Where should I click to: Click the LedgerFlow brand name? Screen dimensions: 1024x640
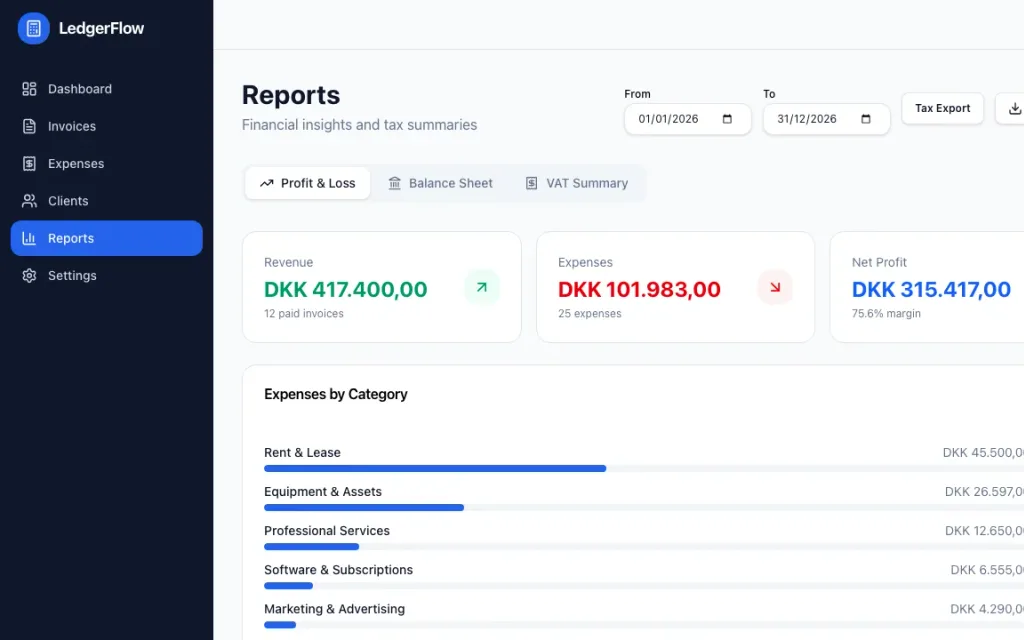tap(101, 29)
